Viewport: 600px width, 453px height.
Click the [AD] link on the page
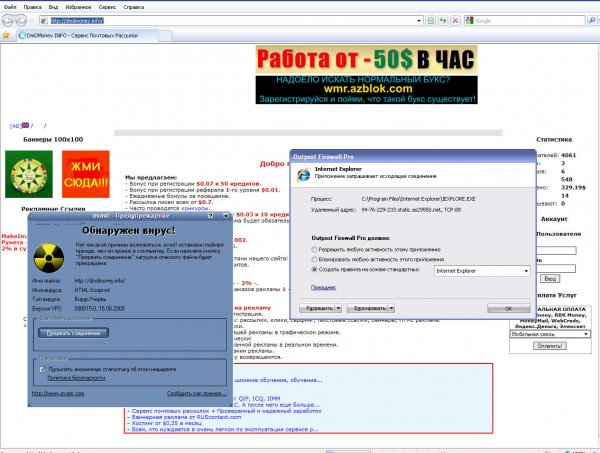[x=16, y=126]
